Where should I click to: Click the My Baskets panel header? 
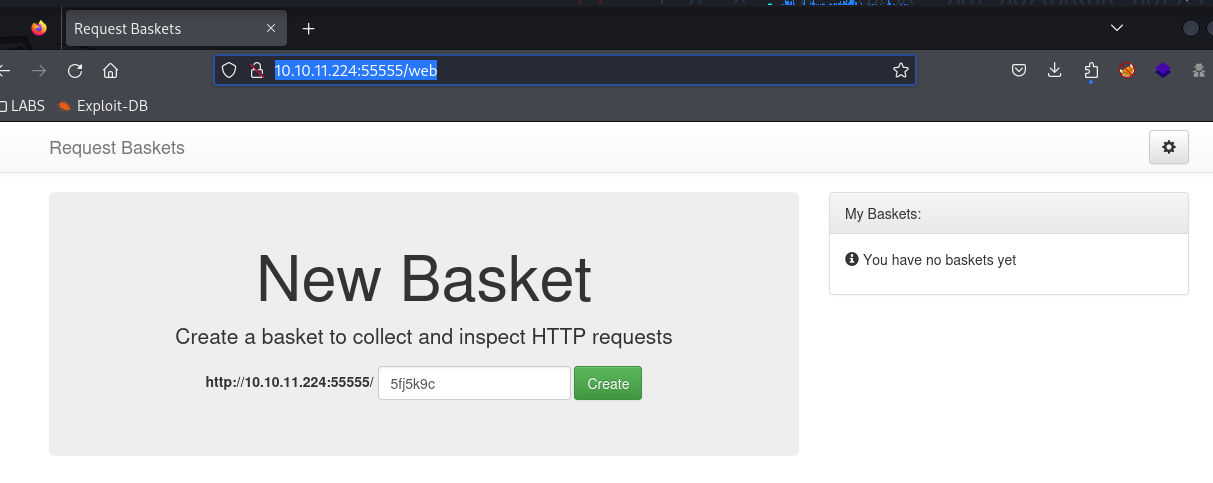tap(1009, 213)
